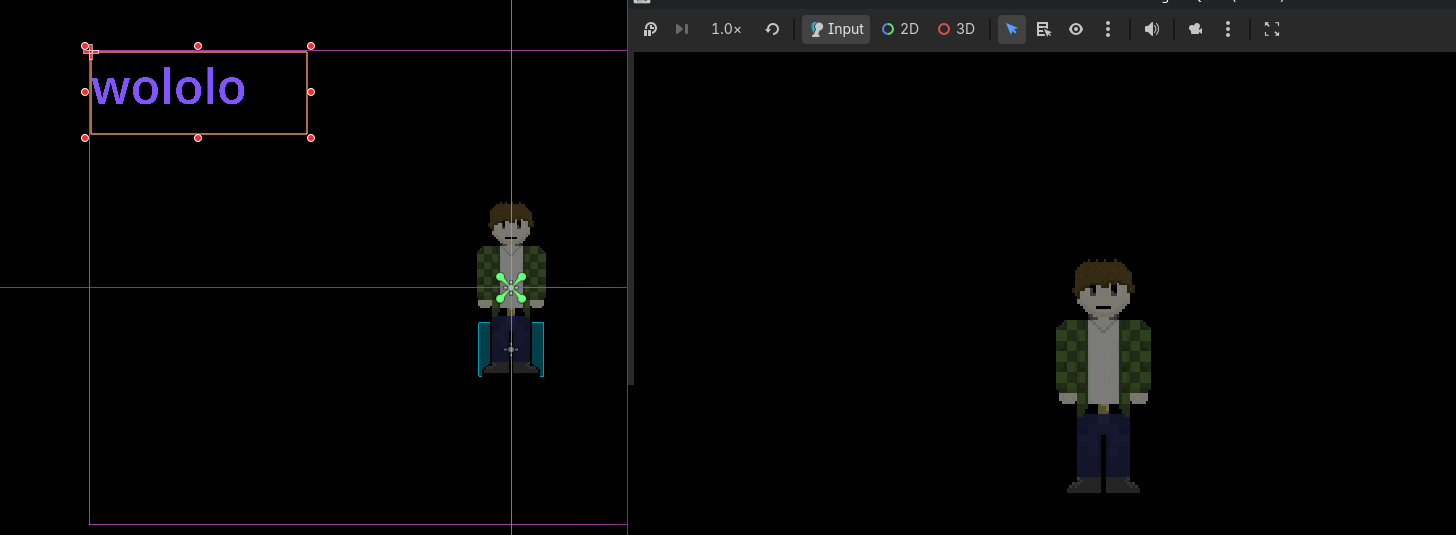
Task: Click the green cross marker on the character
Action: (x=511, y=288)
